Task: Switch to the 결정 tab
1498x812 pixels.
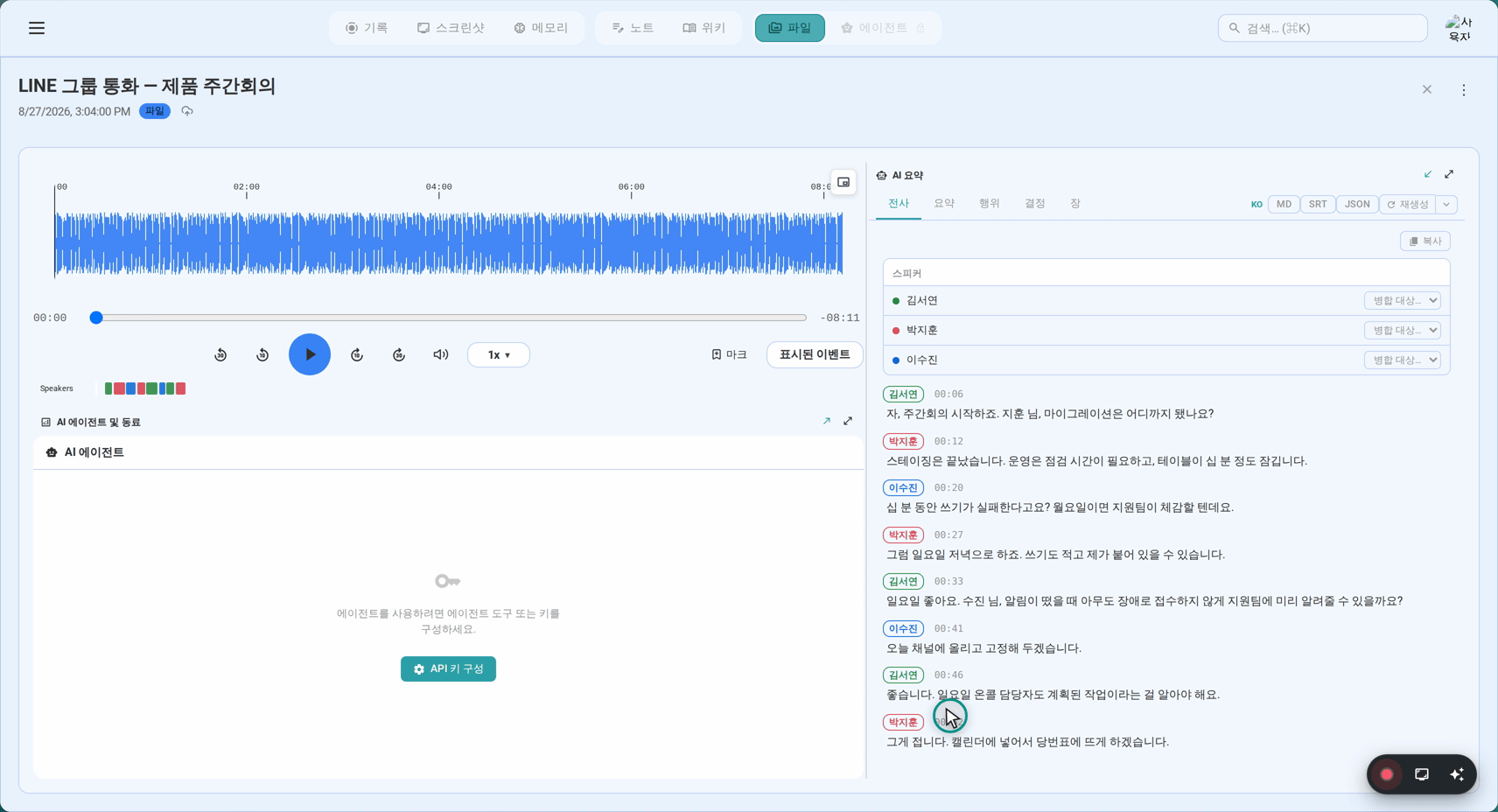Action: click(1035, 203)
